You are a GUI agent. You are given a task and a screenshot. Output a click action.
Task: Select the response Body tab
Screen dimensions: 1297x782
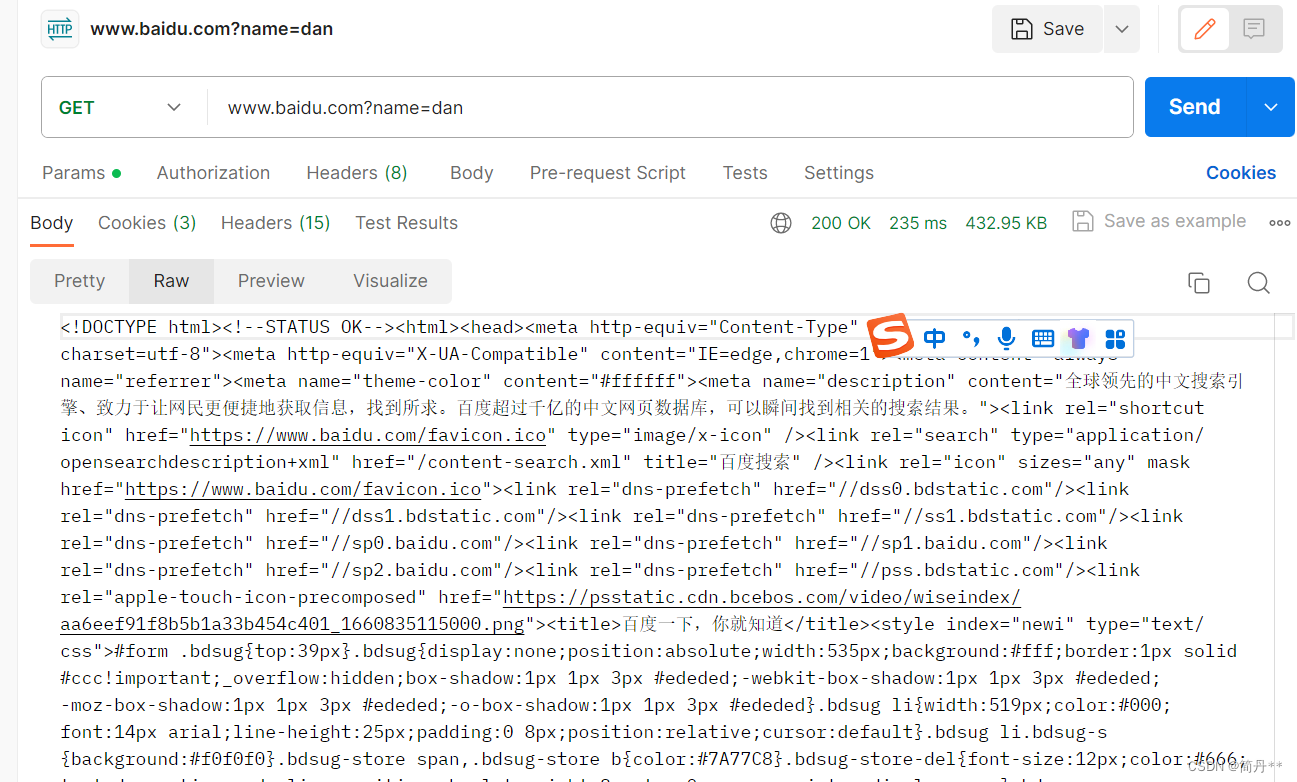52,223
